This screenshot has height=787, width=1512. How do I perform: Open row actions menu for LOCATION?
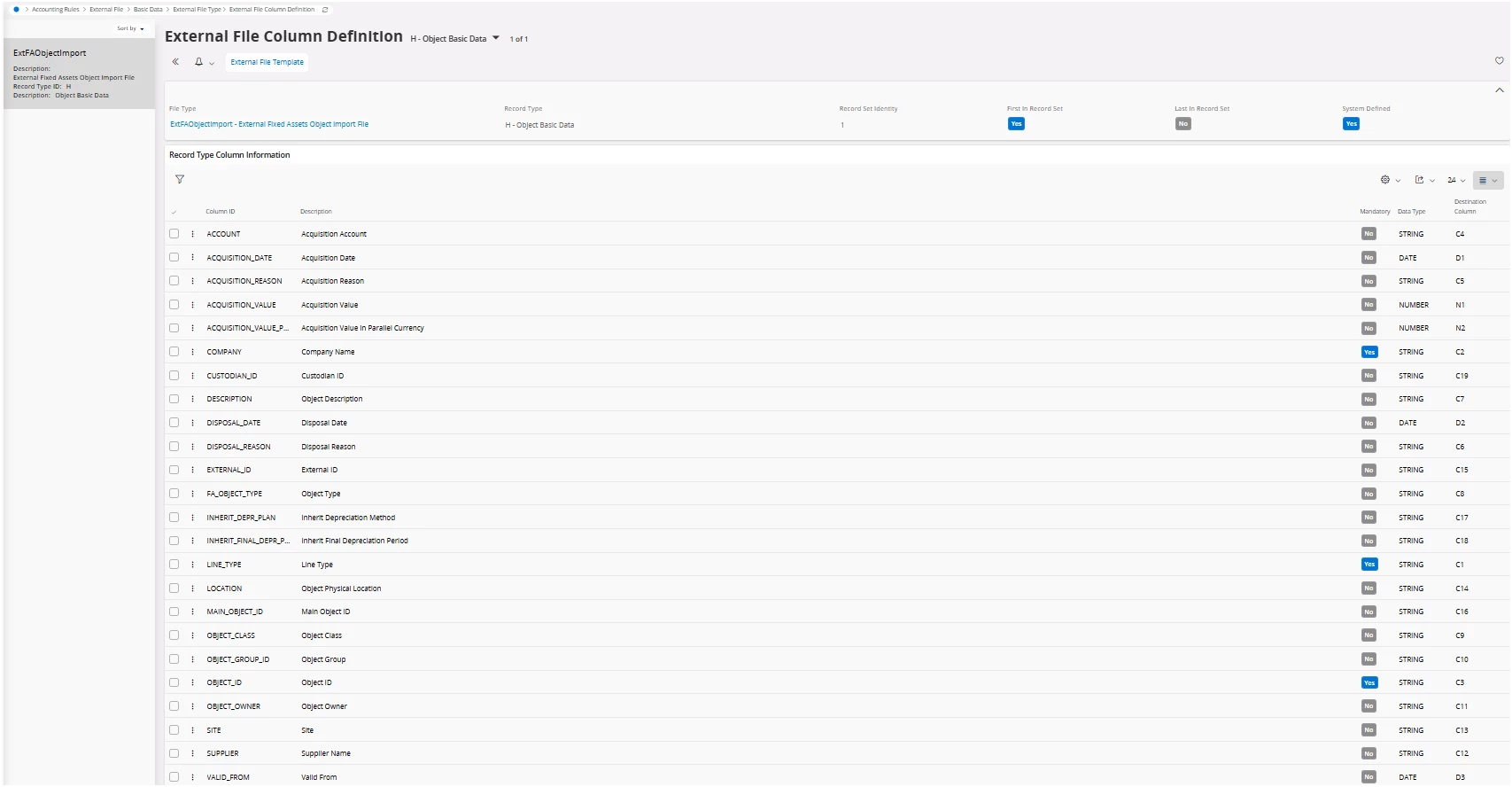pos(192,588)
